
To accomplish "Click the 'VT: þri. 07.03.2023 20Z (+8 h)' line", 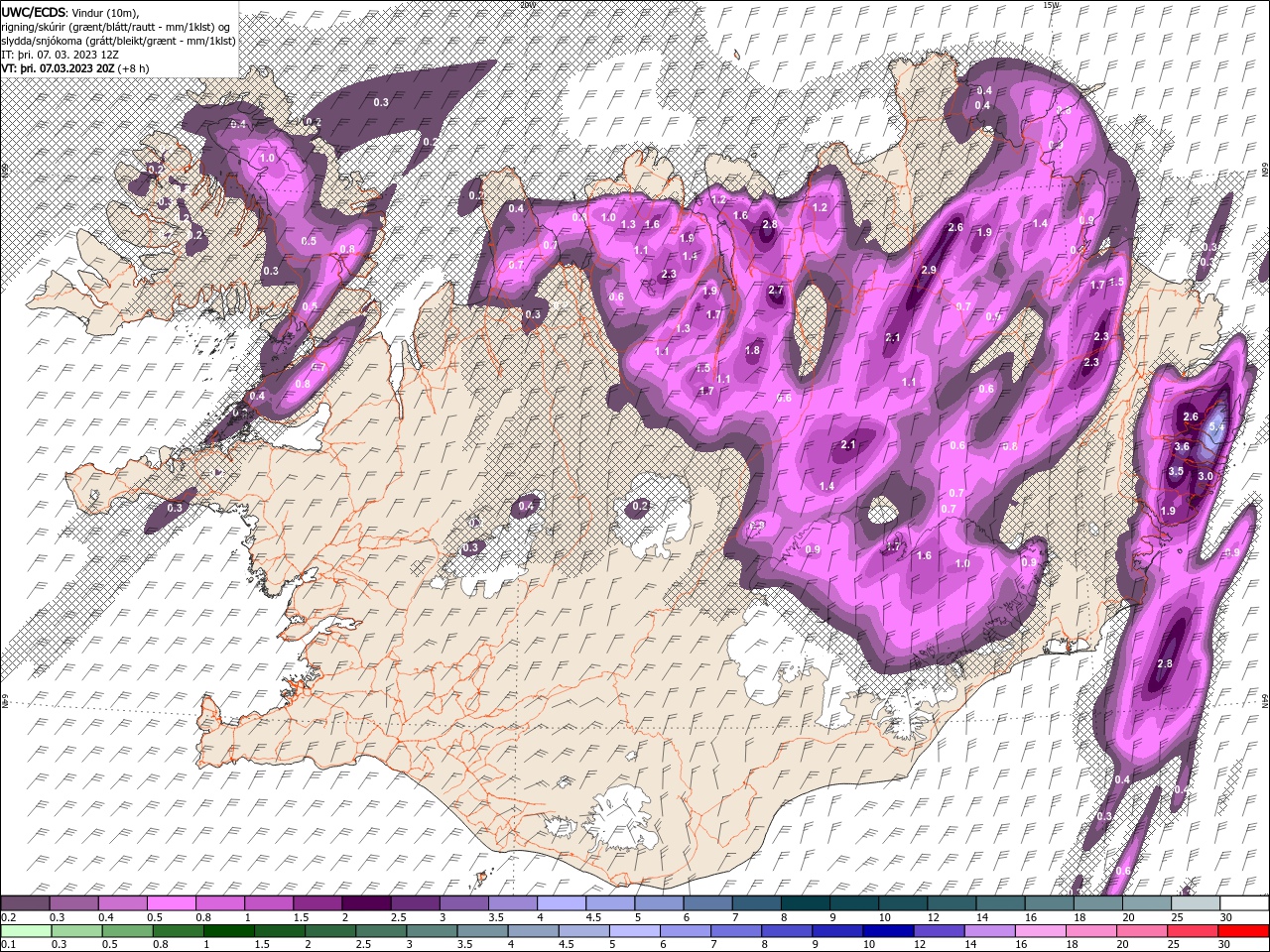I will [75, 67].
